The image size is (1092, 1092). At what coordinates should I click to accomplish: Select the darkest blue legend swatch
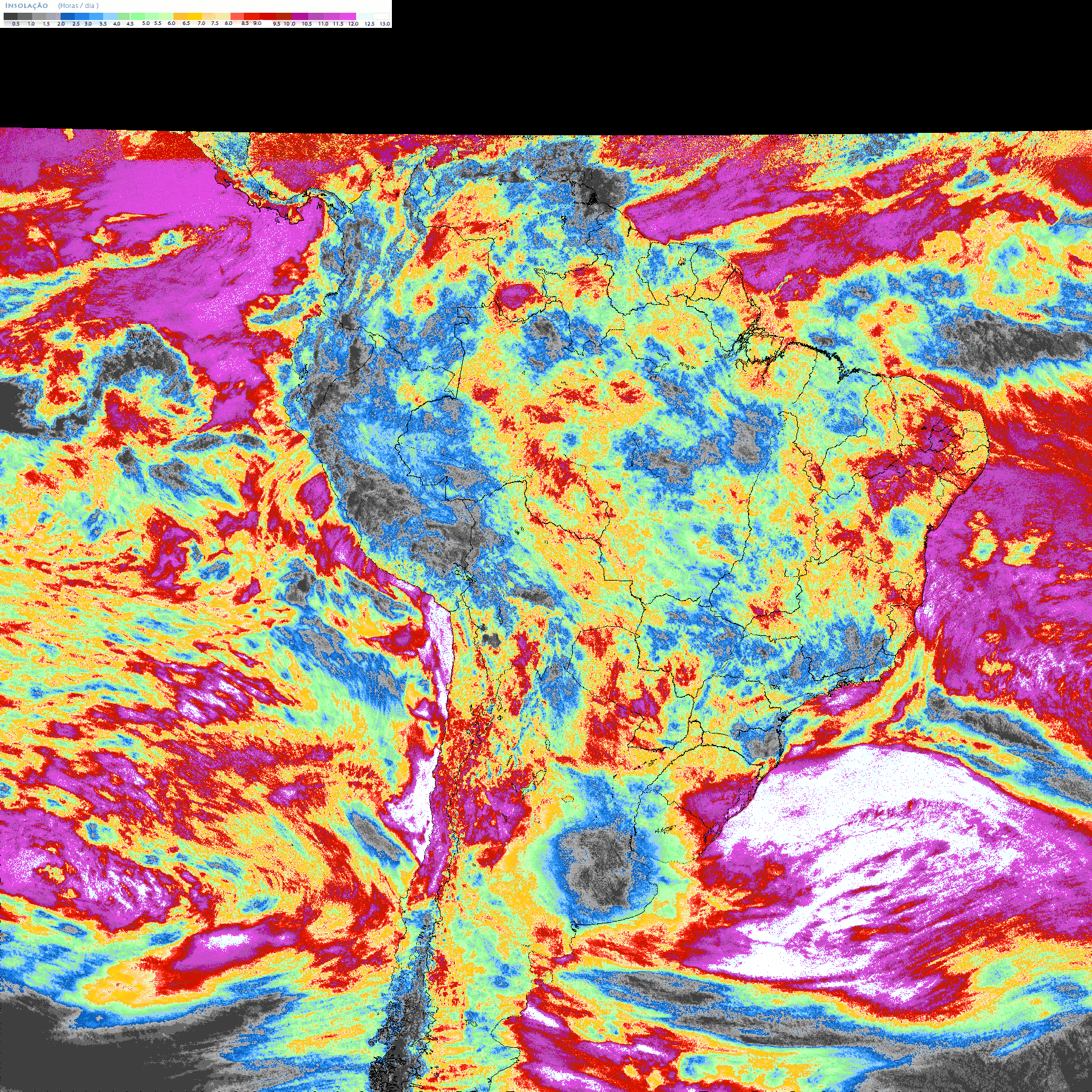67,16
